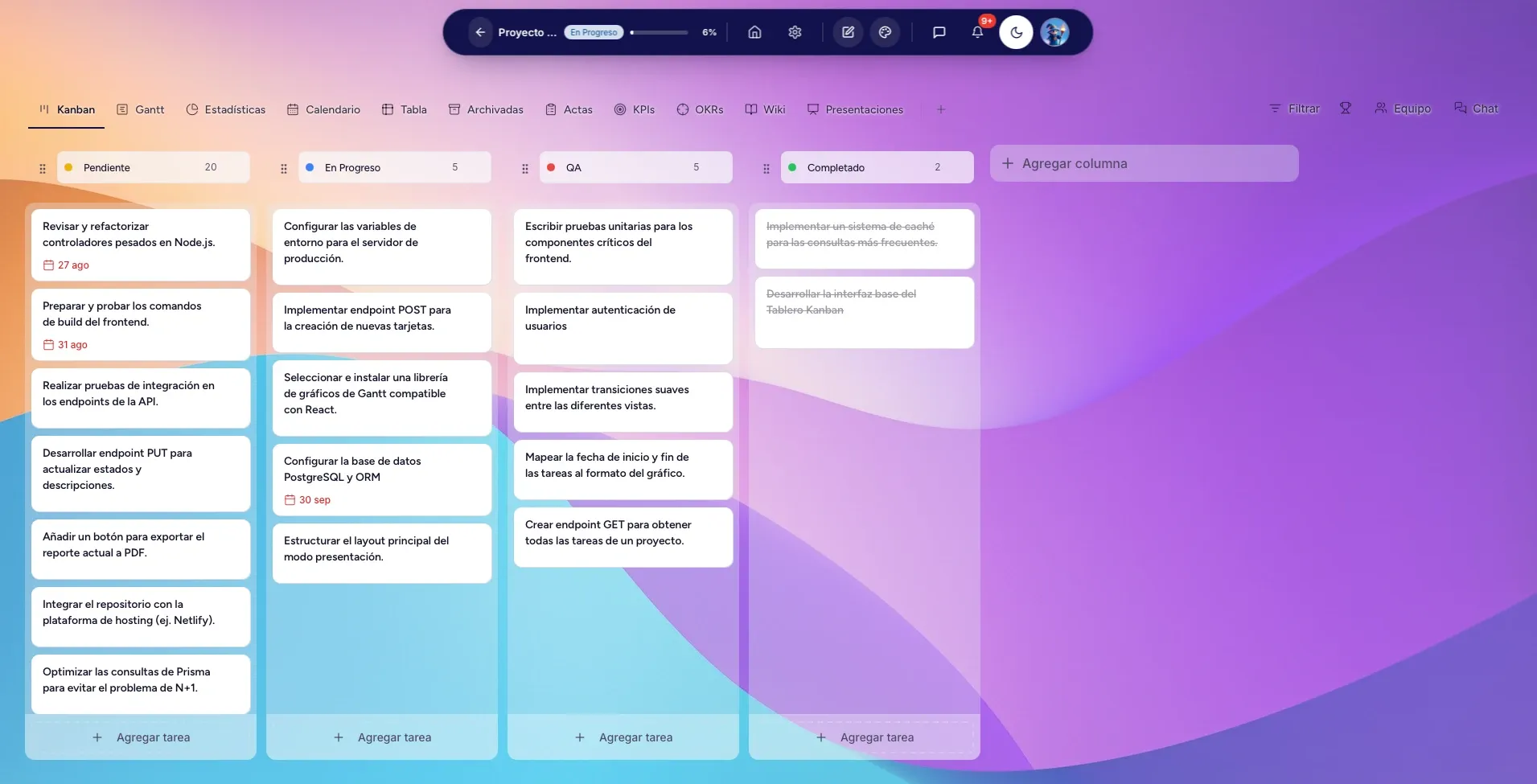Open card 'Escribir pruebas unitarias'
This screenshot has width=1537, height=784.
623,247
